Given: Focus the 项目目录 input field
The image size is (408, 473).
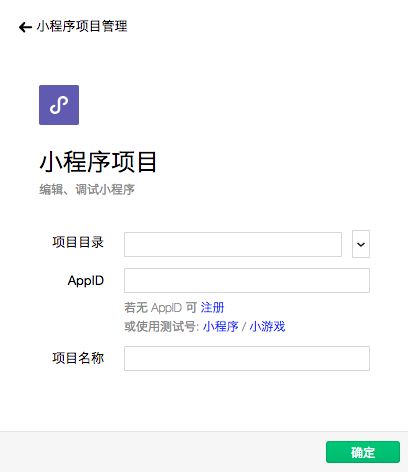Looking at the screenshot, I should pos(233,244).
